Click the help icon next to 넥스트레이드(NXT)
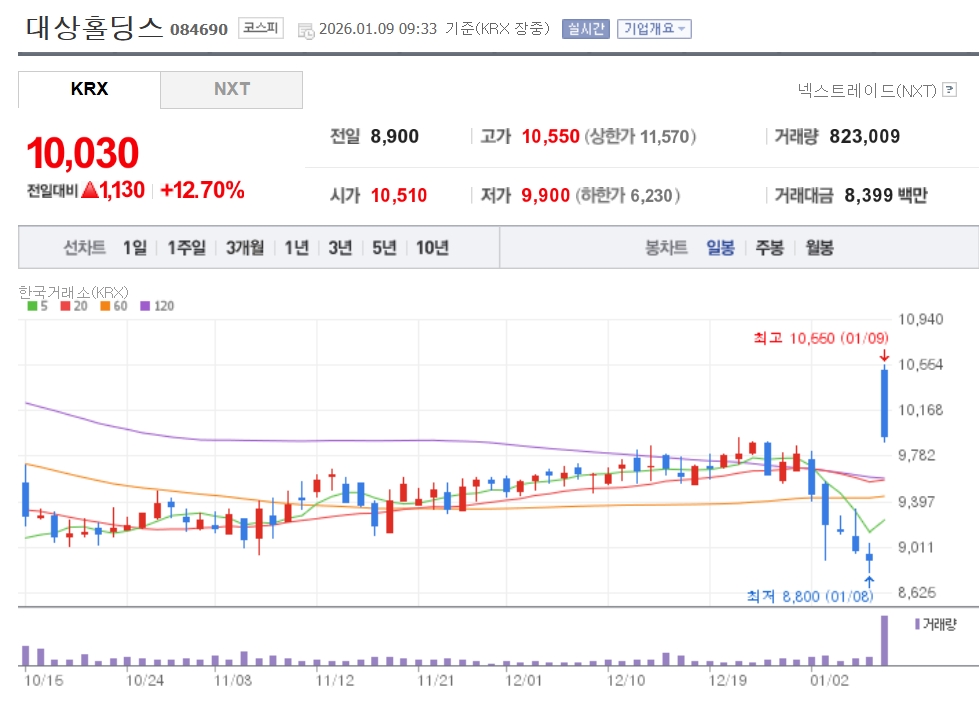979x704 pixels. 950,91
